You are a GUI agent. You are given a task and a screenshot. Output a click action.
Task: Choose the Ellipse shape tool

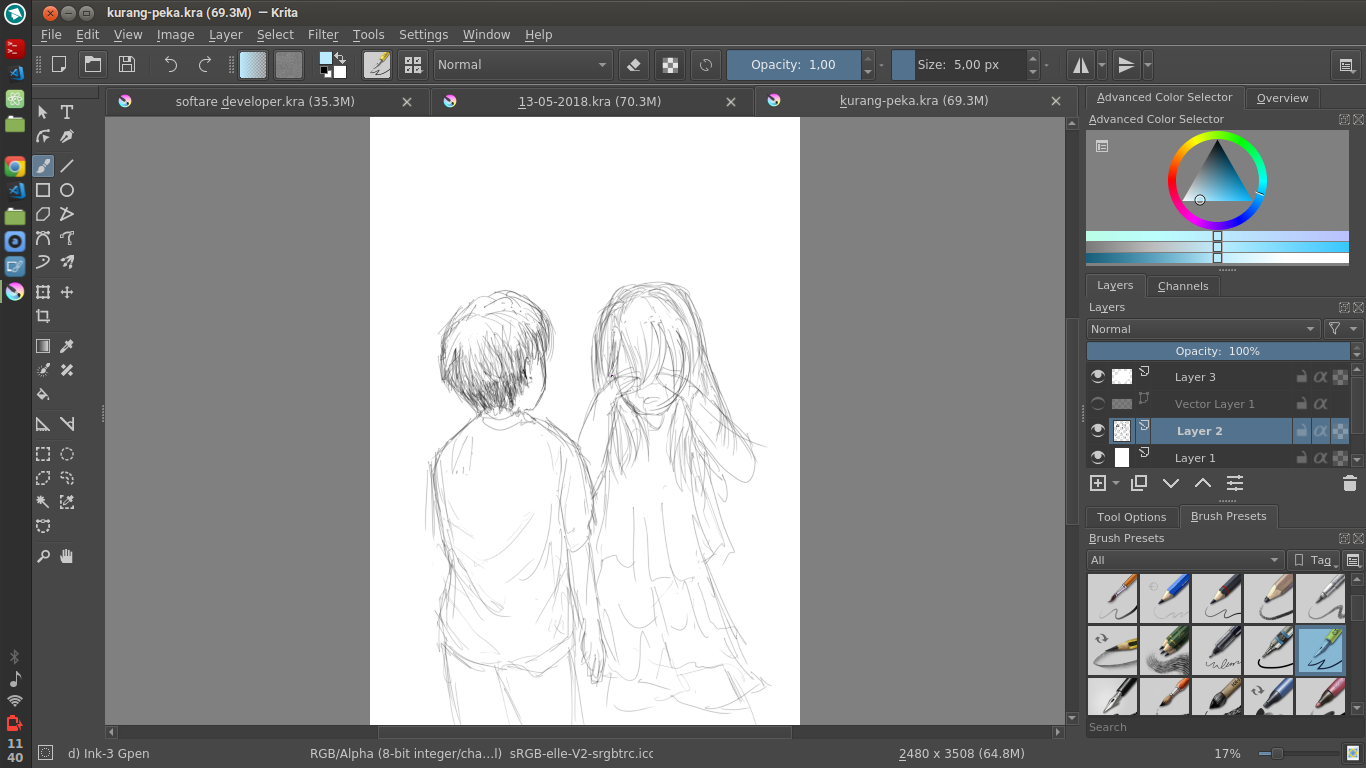coord(67,190)
